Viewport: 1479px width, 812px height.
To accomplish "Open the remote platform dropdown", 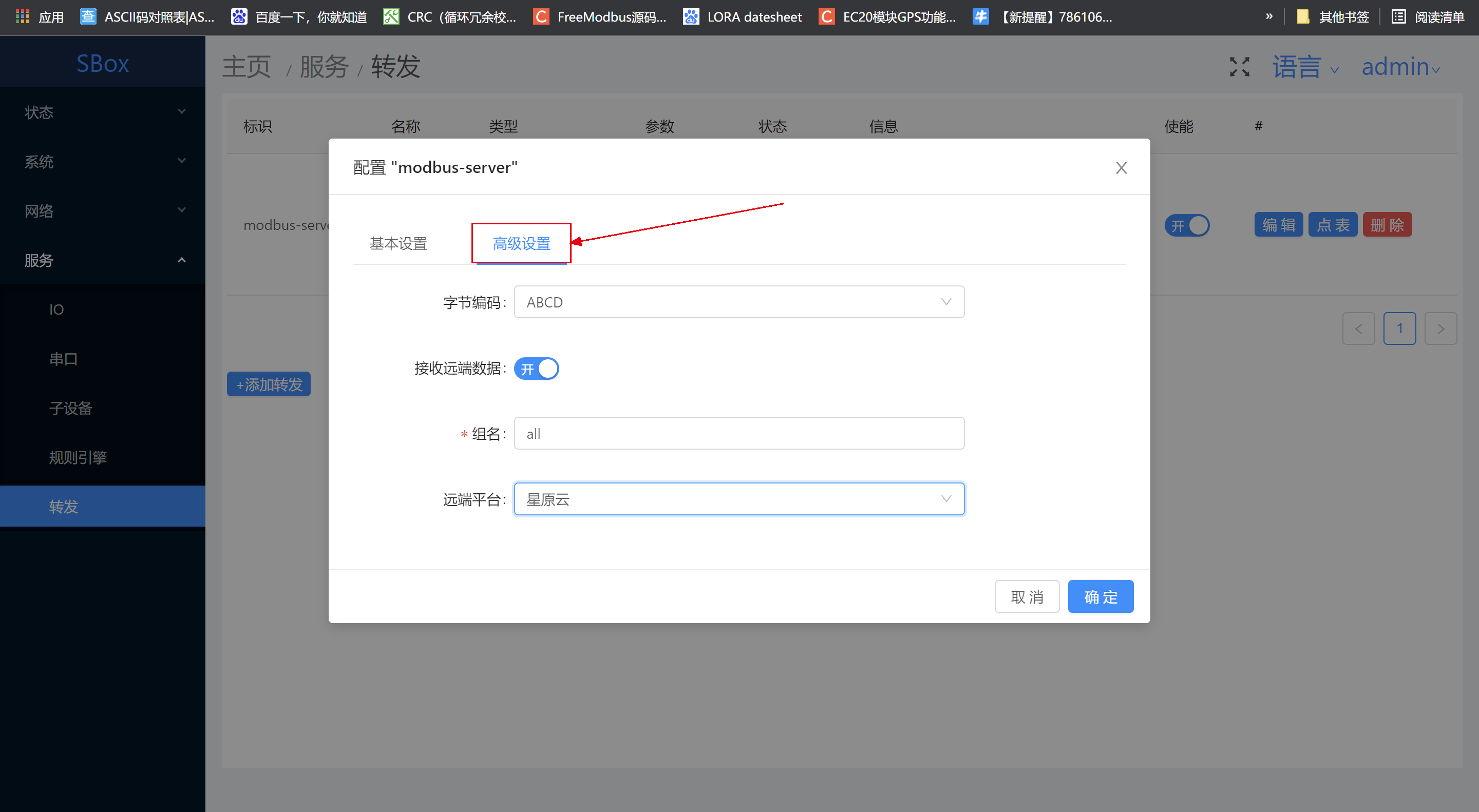I will (x=738, y=499).
